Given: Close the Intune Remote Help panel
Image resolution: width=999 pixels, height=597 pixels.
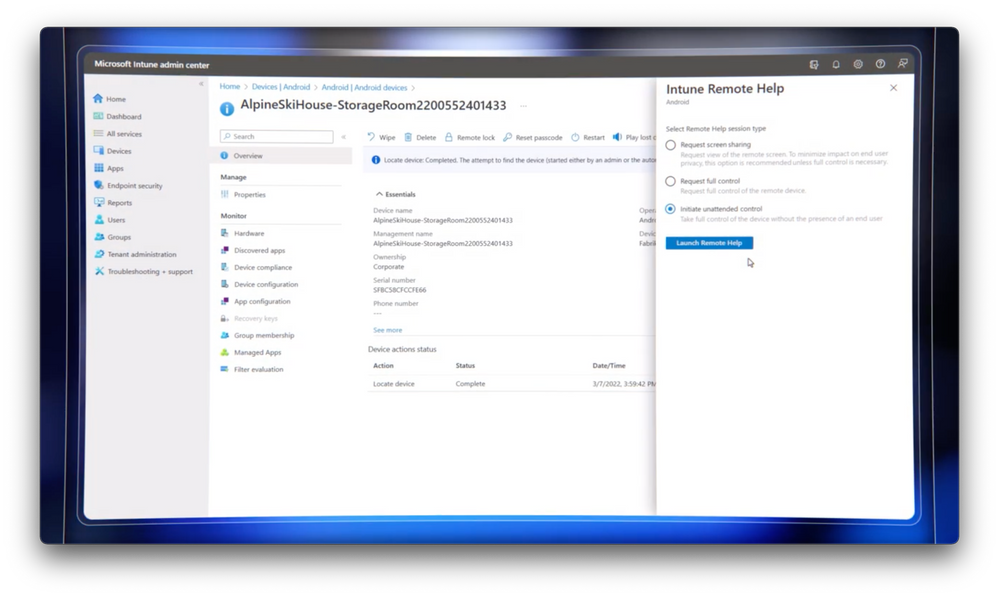Looking at the screenshot, I should point(893,88).
